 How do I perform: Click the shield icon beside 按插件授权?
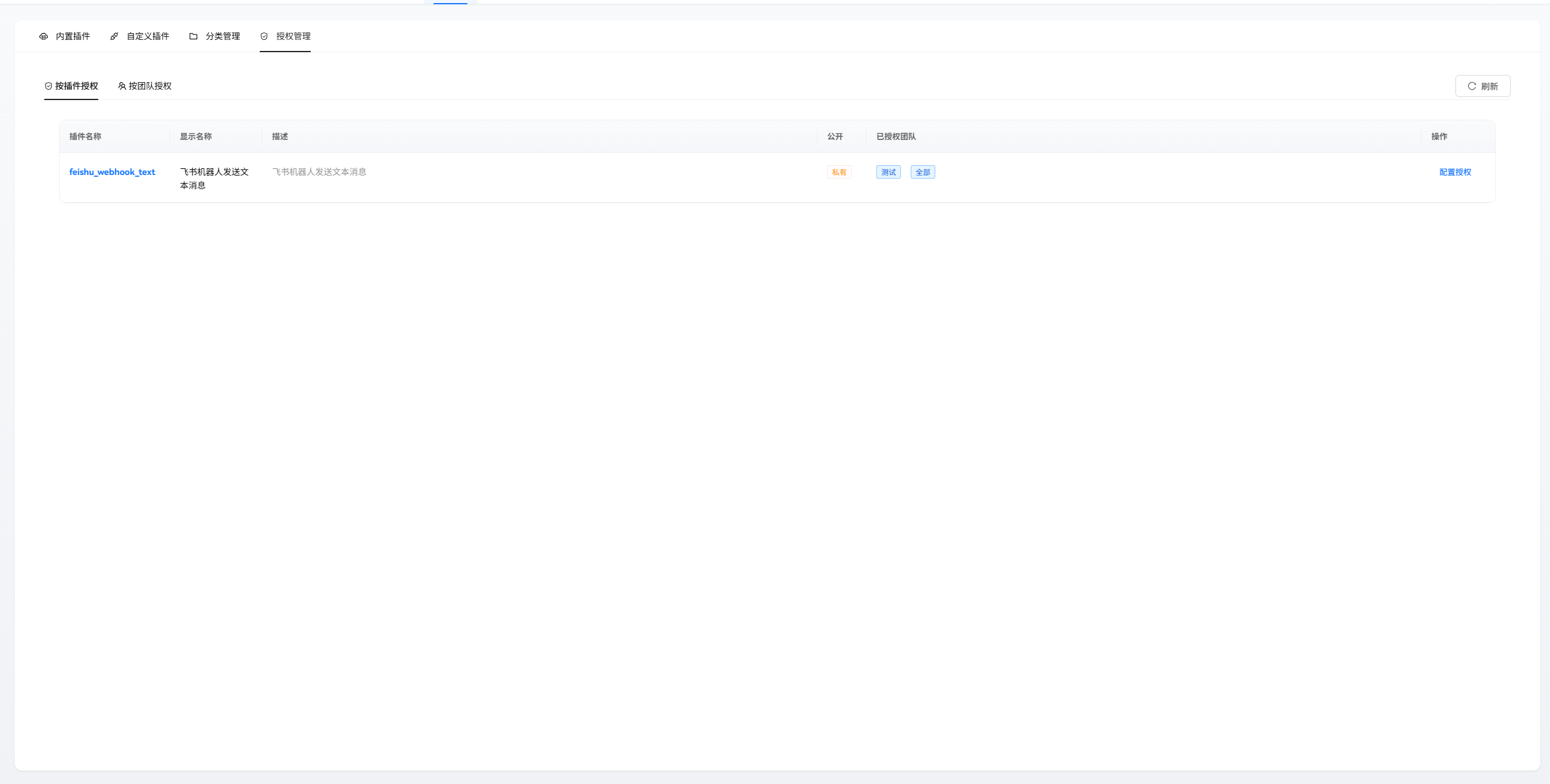[x=49, y=86]
